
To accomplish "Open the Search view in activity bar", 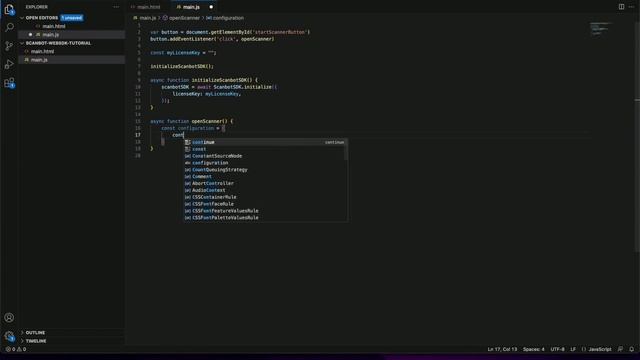I will pos(9,27).
